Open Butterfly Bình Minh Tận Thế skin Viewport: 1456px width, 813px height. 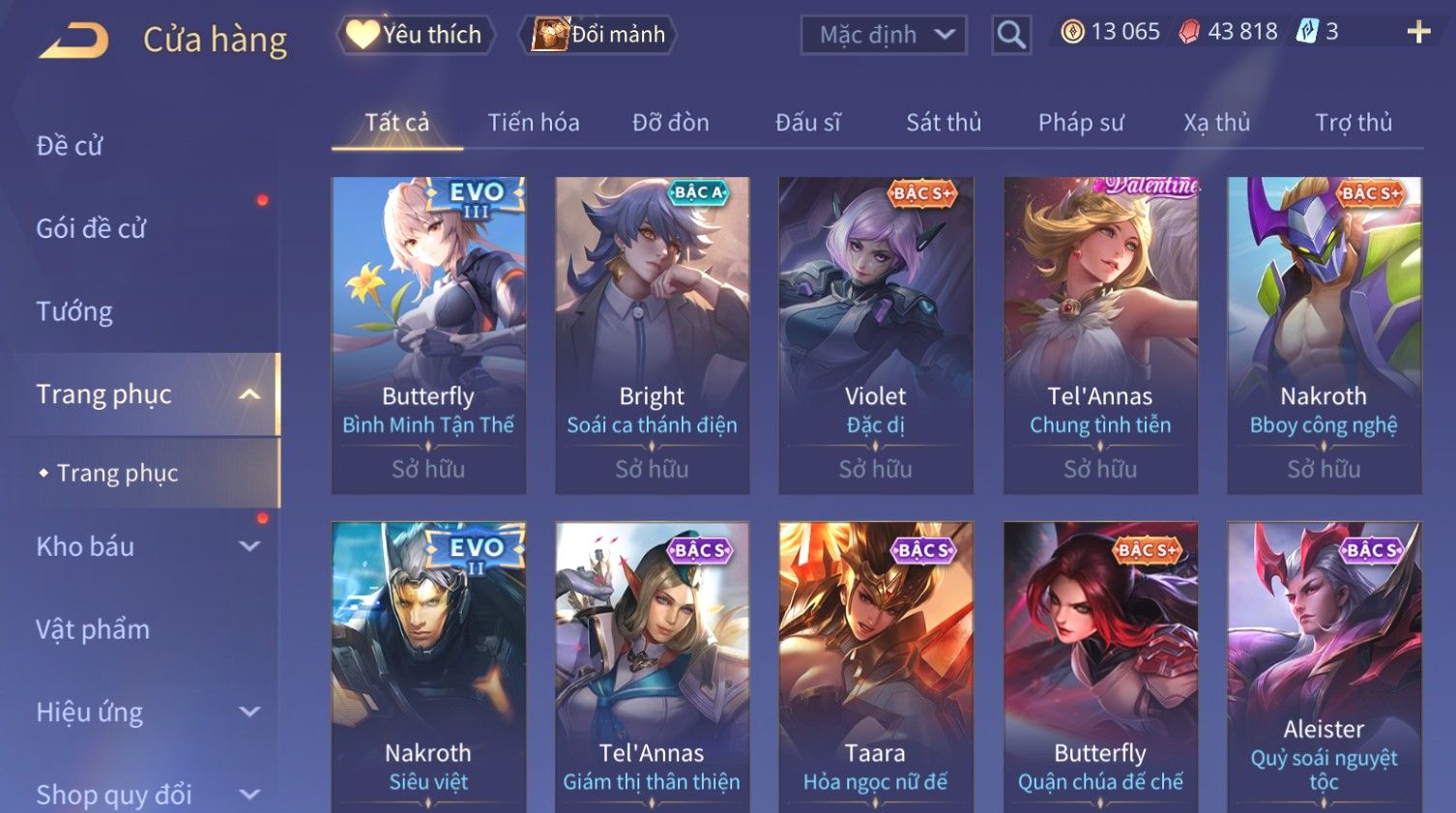(428, 334)
